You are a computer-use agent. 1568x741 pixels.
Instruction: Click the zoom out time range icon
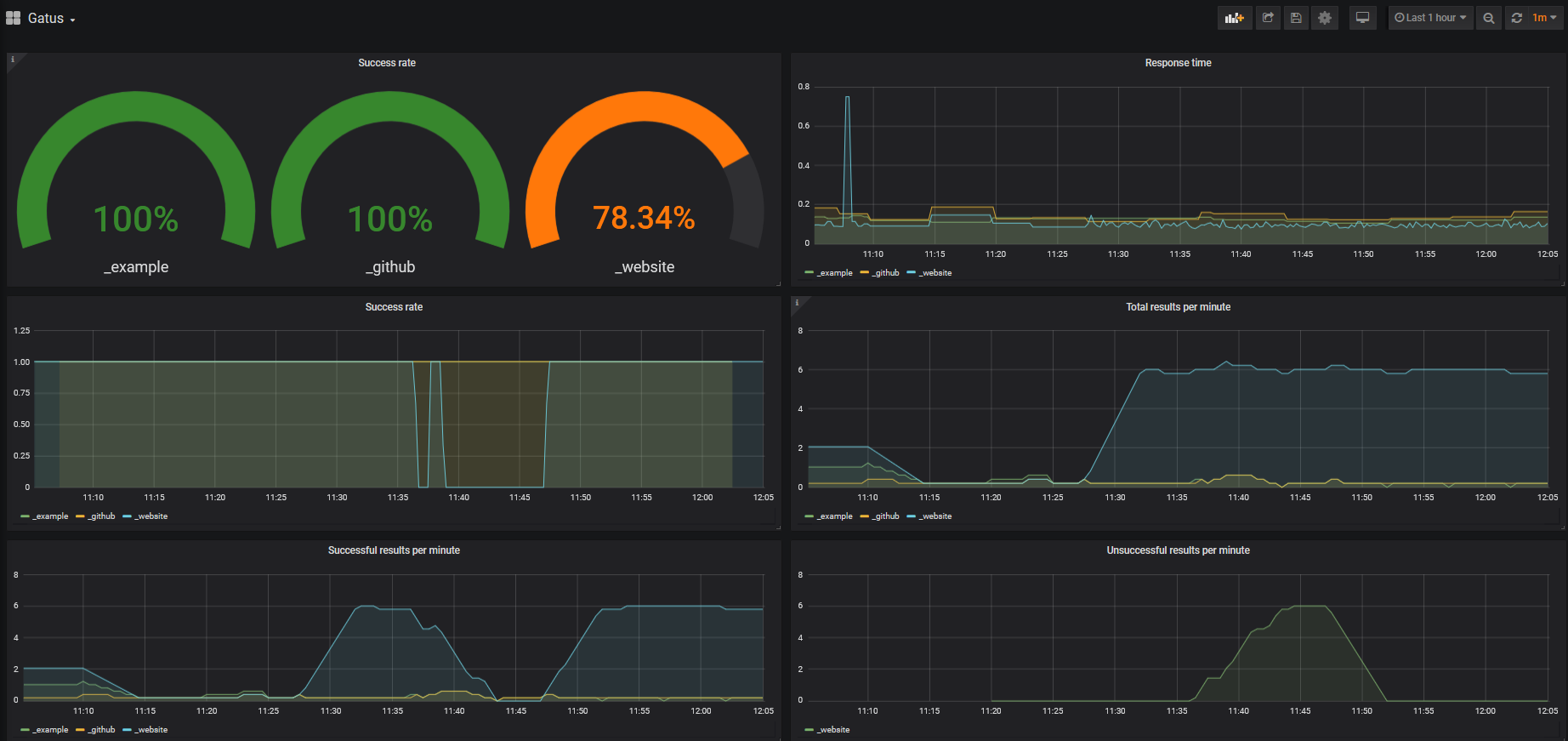(1488, 18)
